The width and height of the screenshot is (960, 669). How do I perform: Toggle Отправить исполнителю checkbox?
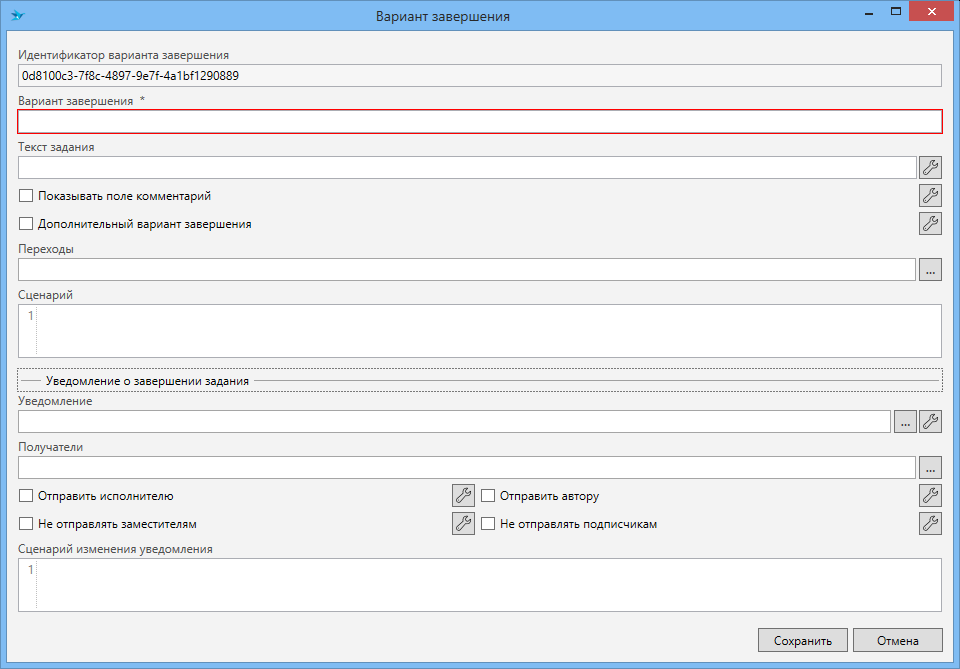(x=27, y=496)
